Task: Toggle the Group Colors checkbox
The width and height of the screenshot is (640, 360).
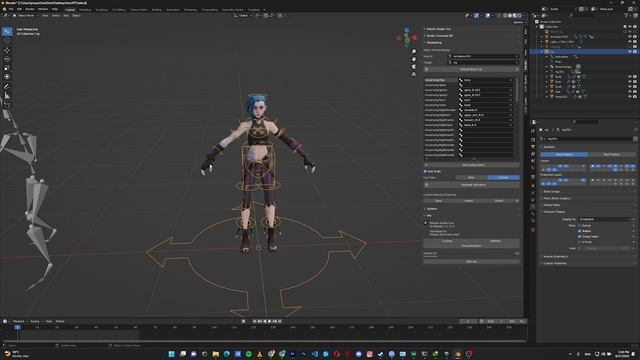Action: tap(580, 236)
